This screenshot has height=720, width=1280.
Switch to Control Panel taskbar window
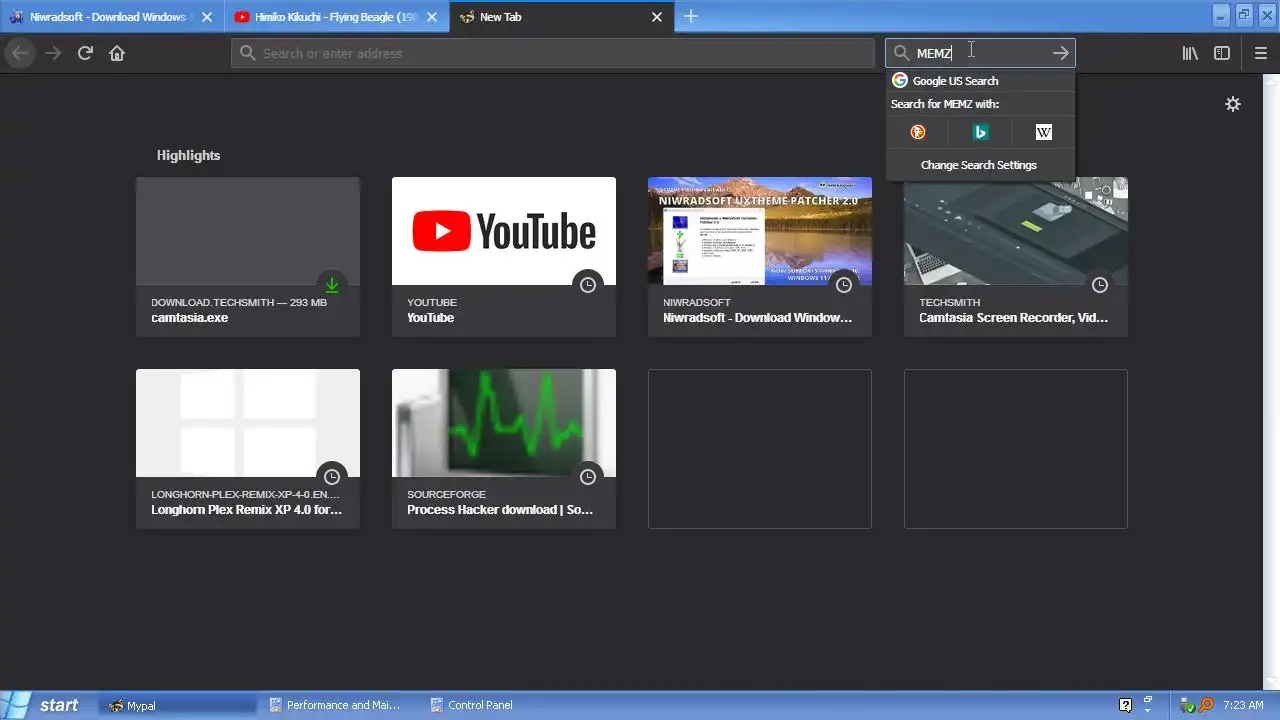pos(500,705)
